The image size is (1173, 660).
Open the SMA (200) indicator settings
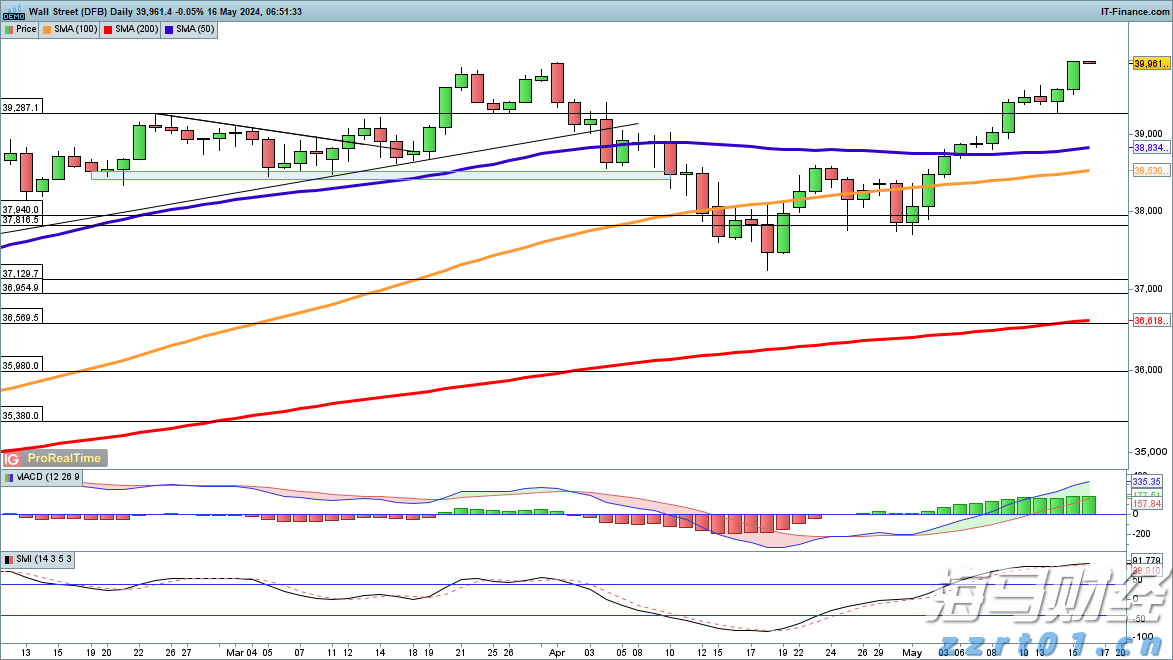[137, 29]
